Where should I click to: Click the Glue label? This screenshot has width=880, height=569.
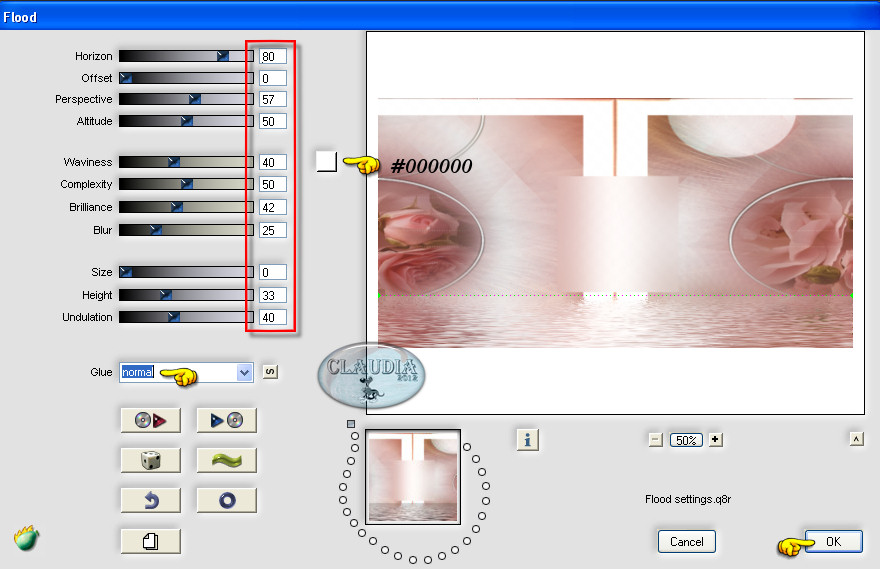[101, 372]
